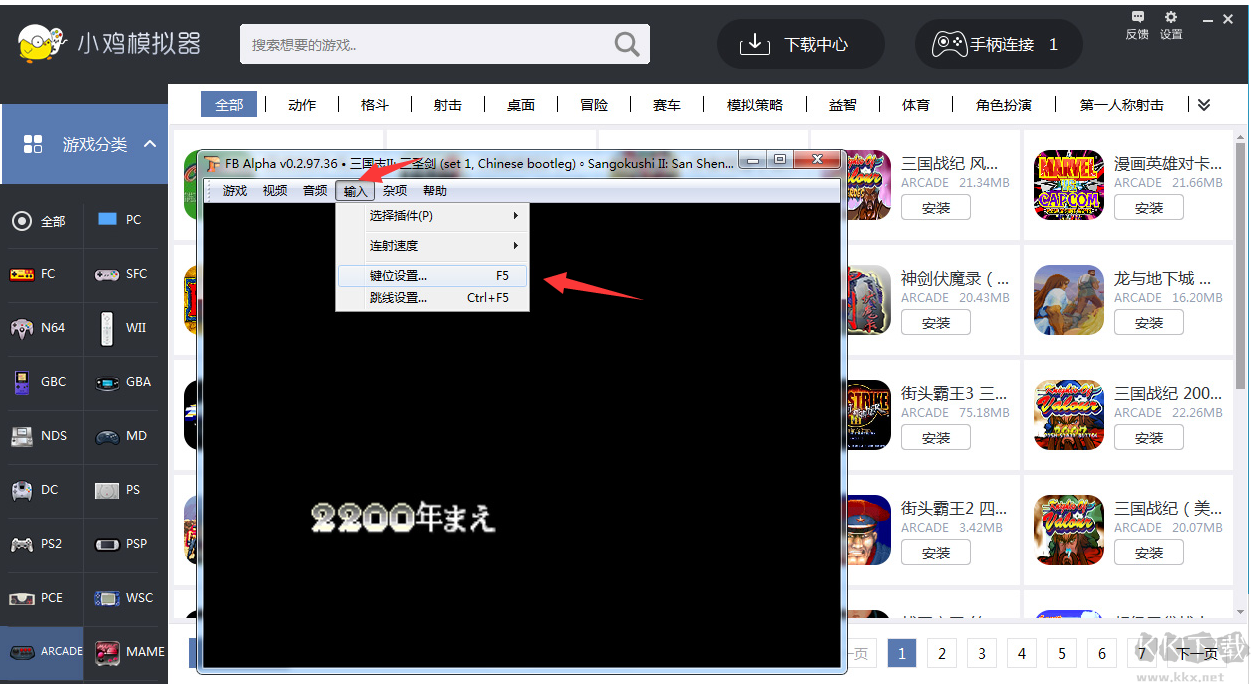Go to 下一页 next page
This screenshot has height=684, width=1251.
point(1196,654)
